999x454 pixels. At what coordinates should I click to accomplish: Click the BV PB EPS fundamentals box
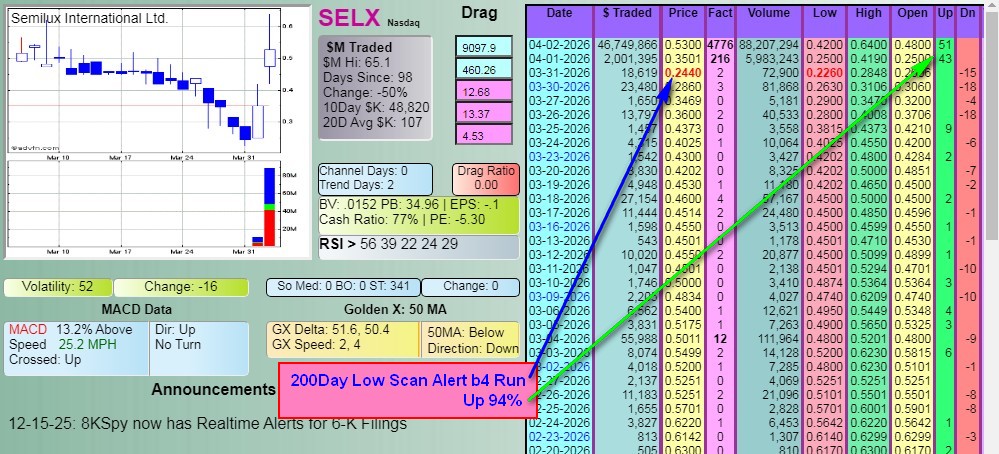click(x=419, y=213)
